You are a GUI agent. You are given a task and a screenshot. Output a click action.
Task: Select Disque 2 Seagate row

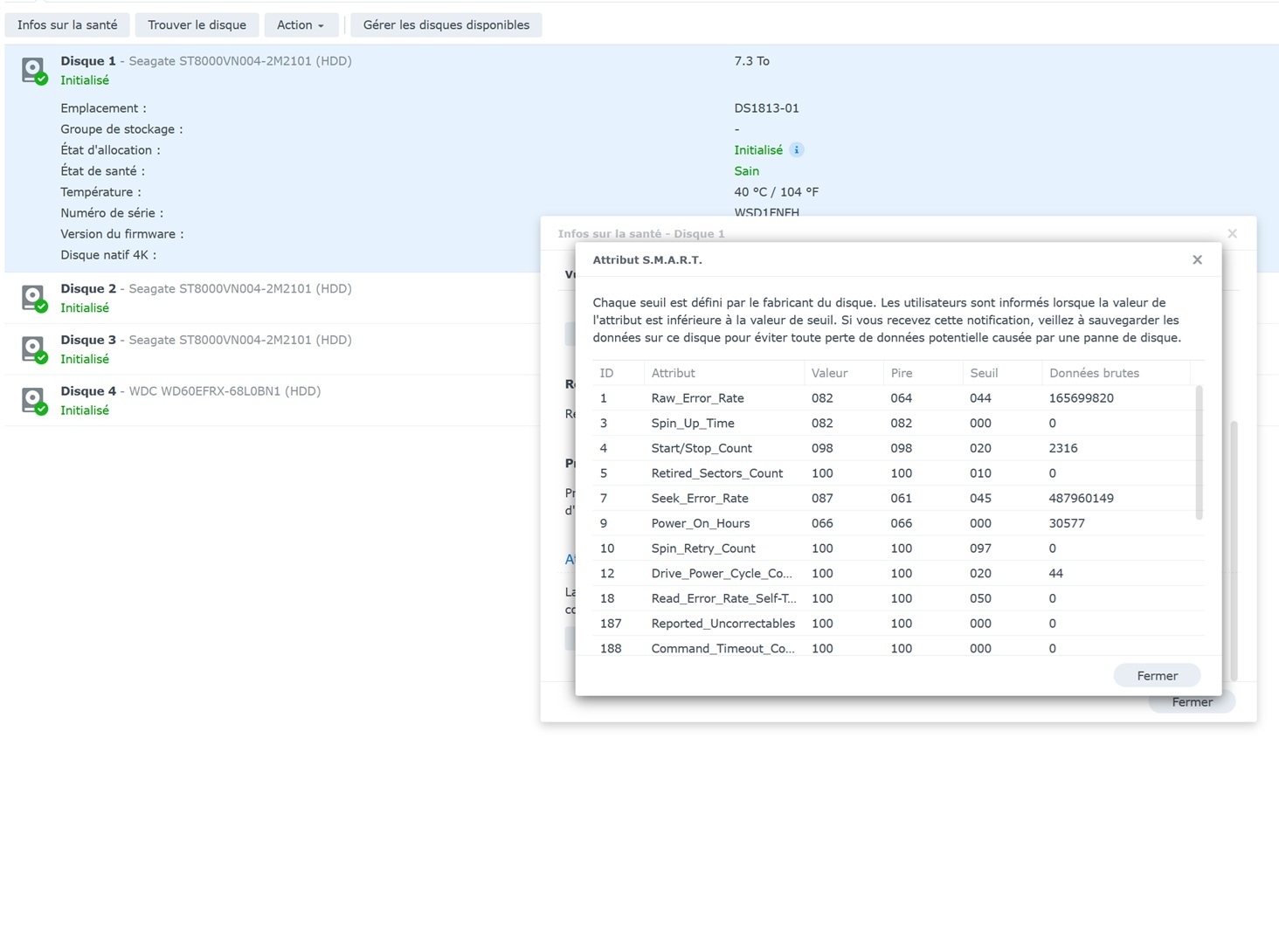pos(273,298)
